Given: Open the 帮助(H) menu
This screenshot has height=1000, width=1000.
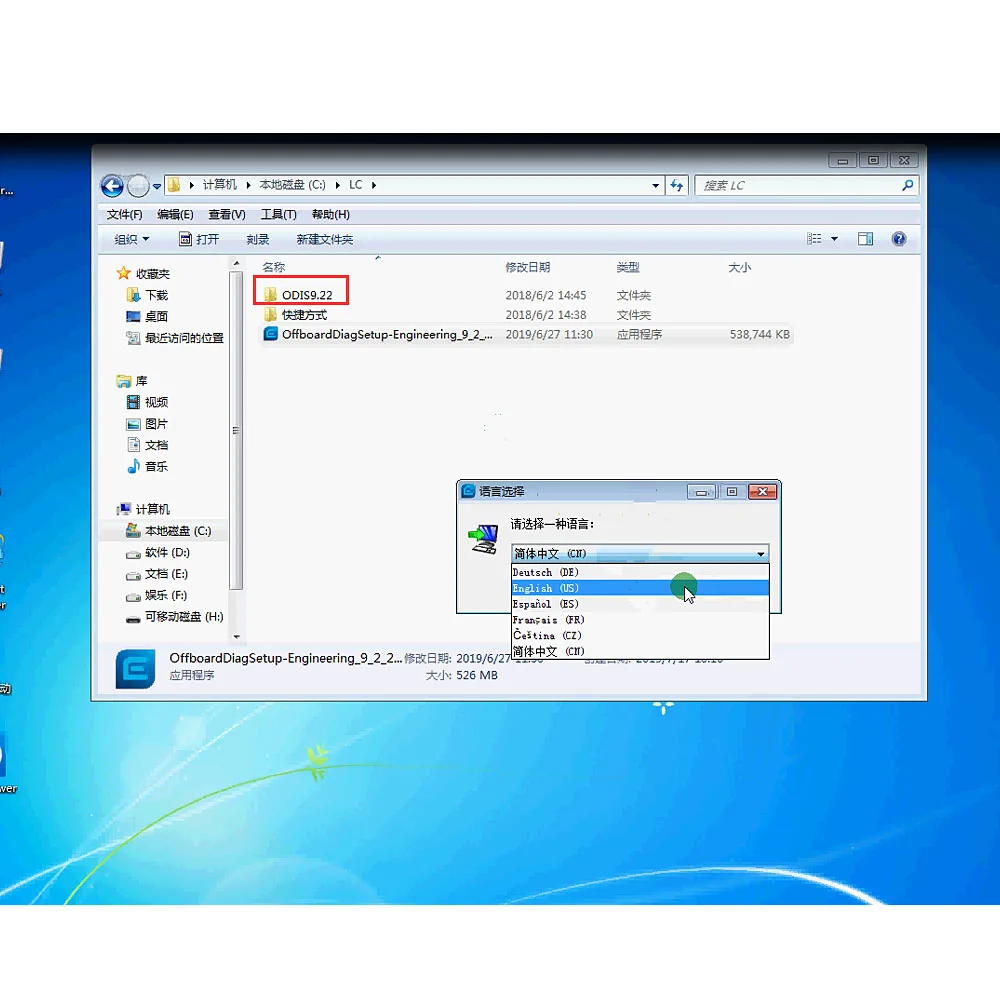Looking at the screenshot, I should tap(330, 214).
